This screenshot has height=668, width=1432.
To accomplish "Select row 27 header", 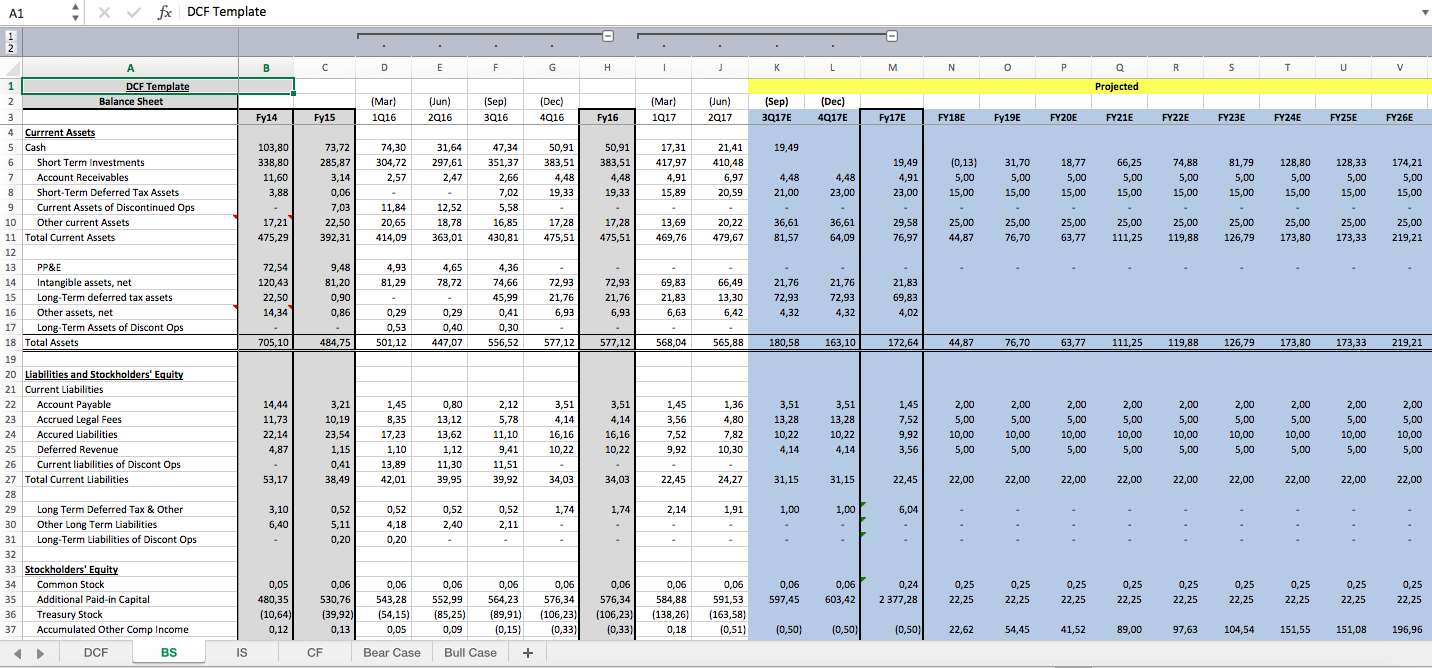I will pos(10,480).
